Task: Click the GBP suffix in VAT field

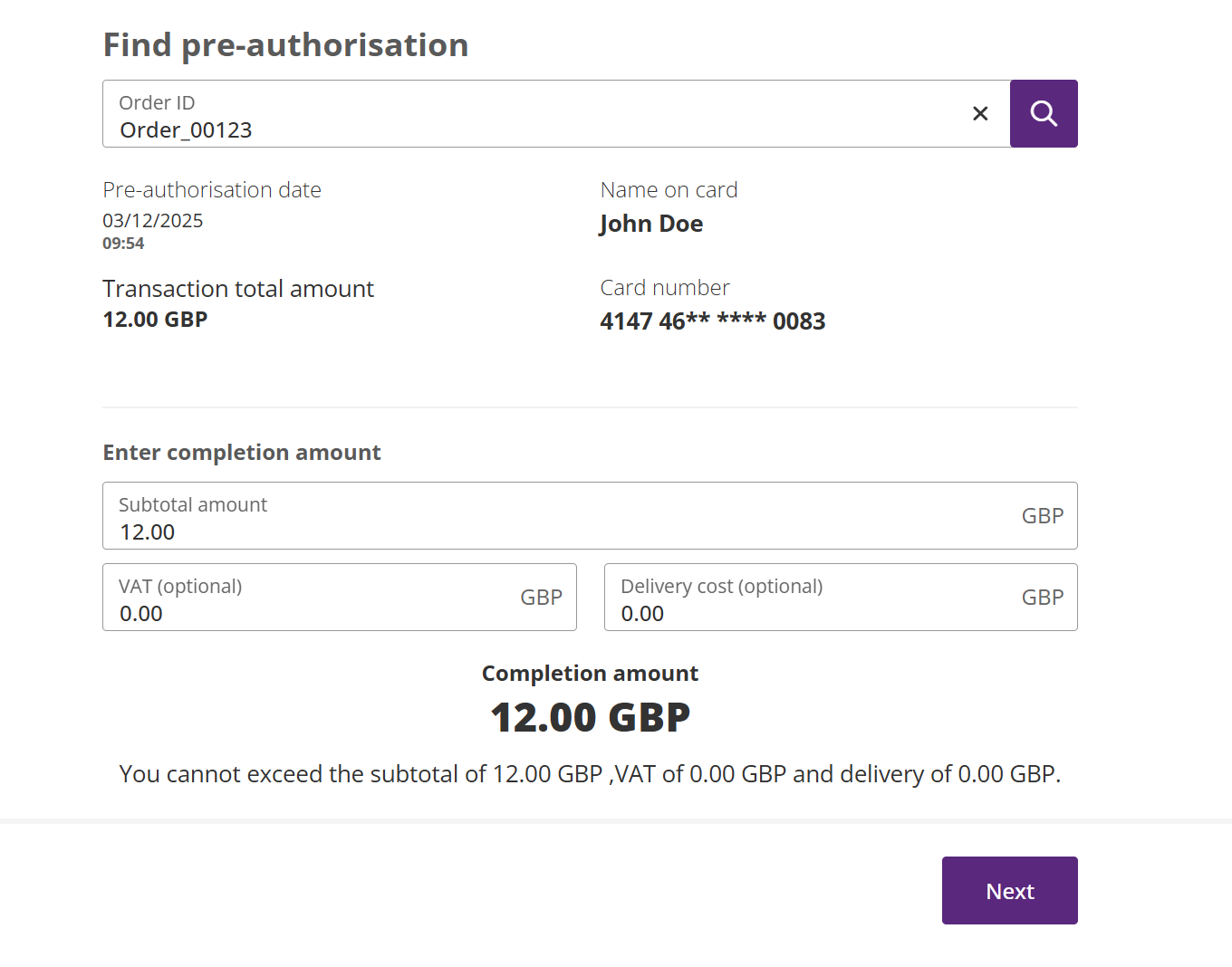Action: click(541, 598)
